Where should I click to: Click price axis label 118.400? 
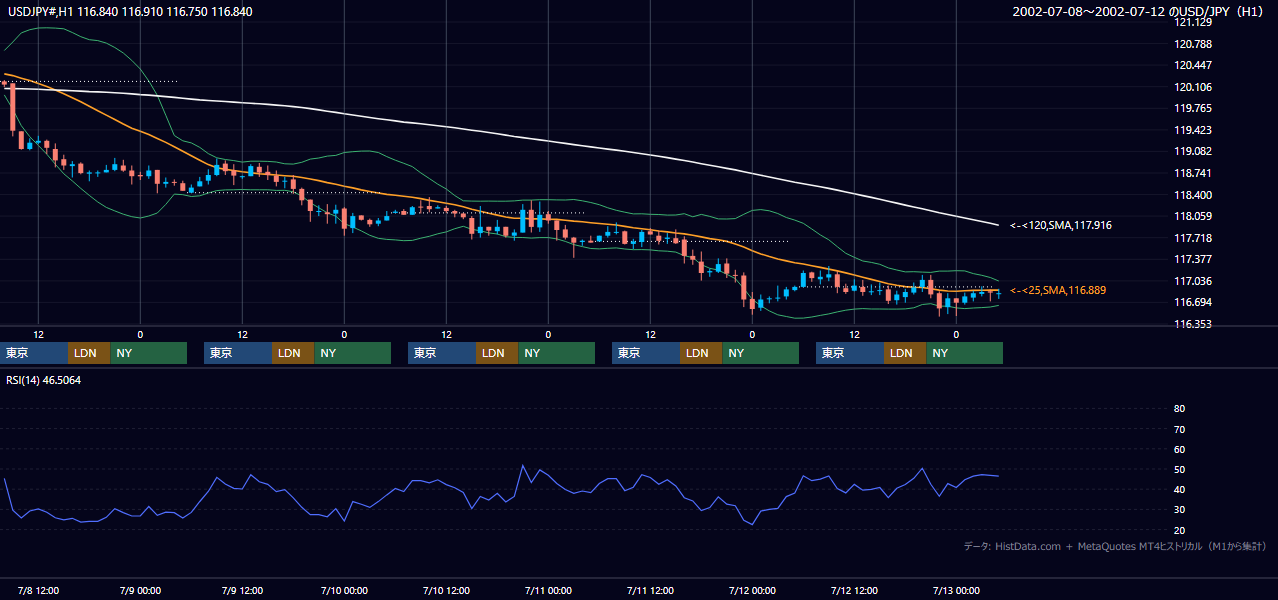point(1192,195)
